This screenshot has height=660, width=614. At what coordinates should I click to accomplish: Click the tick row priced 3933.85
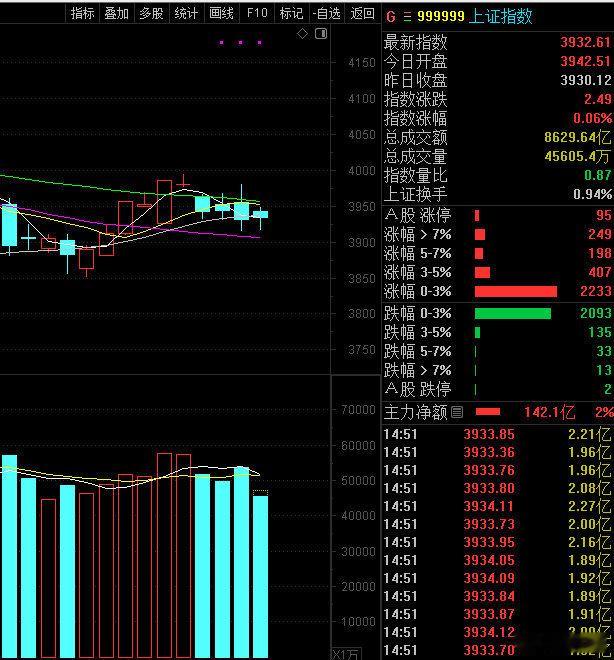point(497,434)
